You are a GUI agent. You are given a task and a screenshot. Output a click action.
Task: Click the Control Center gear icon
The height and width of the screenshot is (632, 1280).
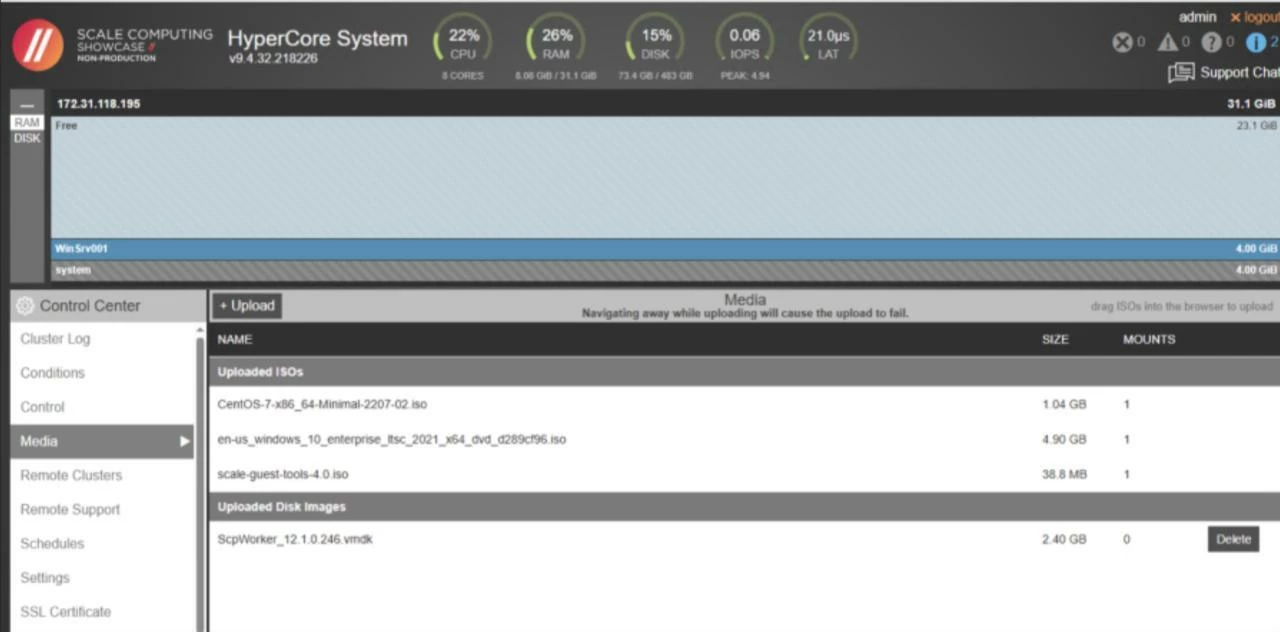click(x=25, y=306)
